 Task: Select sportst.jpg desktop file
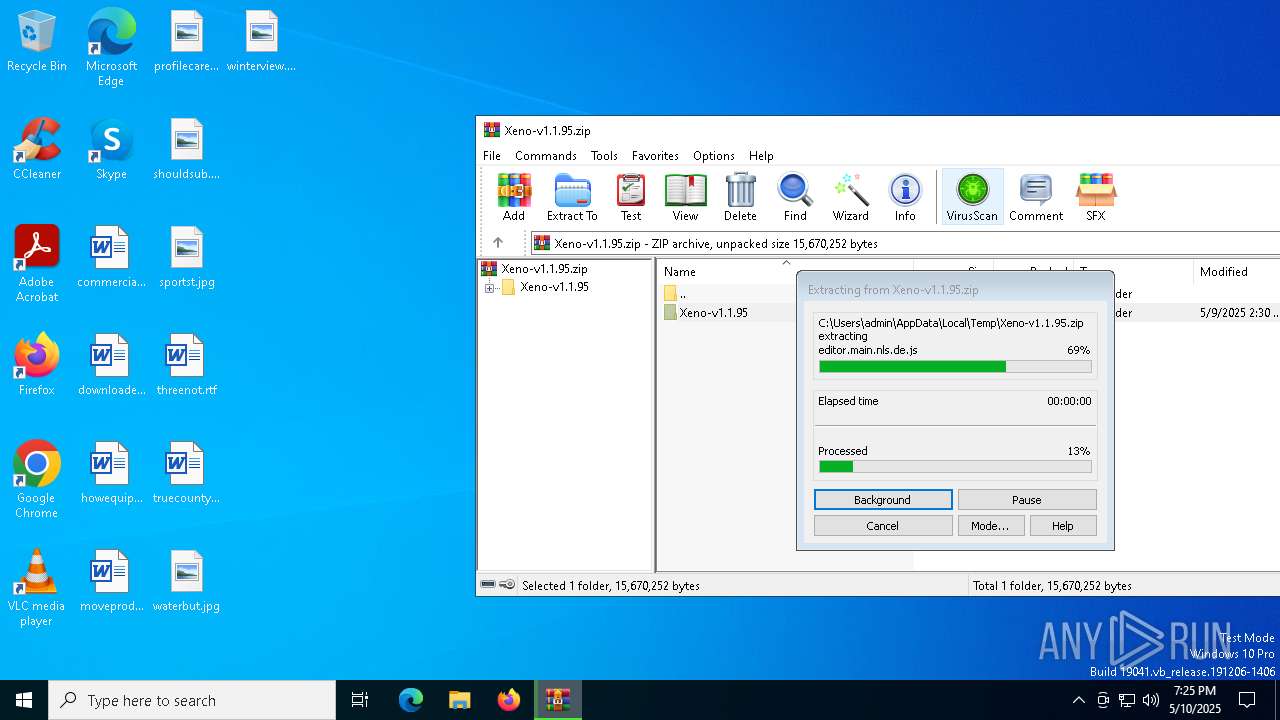click(187, 258)
